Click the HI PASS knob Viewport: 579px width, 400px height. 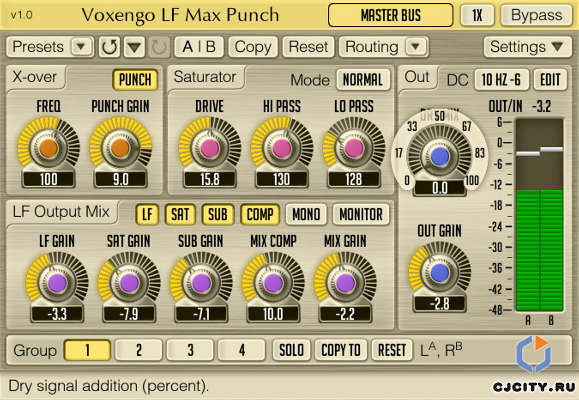282,148
